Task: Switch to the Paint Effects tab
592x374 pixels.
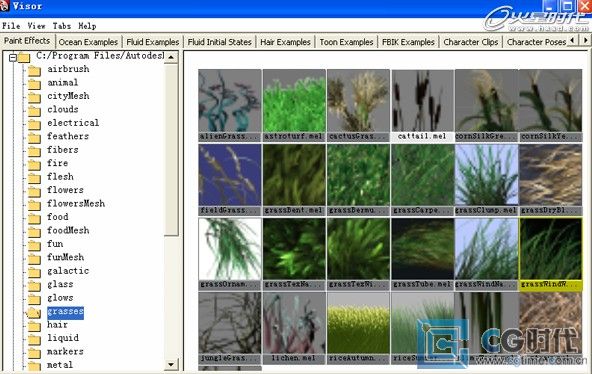Action: click(x=27, y=41)
